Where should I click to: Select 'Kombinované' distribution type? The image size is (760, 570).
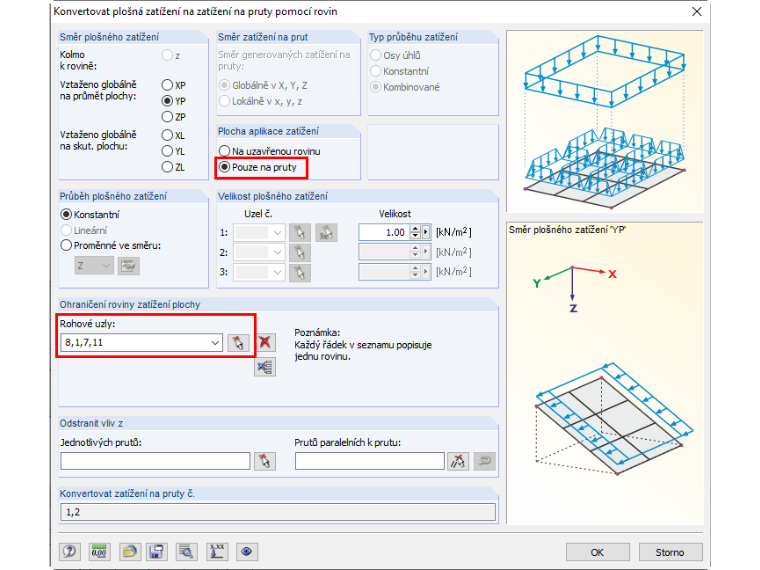coord(376,87)
